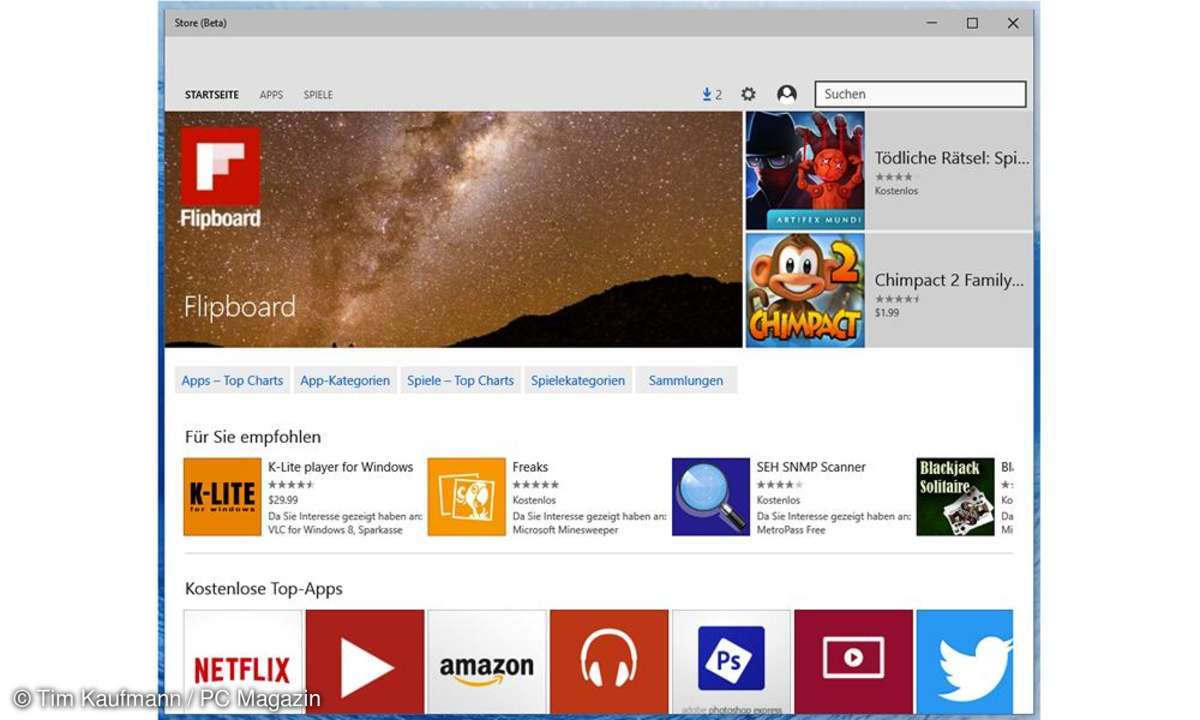Open the SEH SNMP Scanner magnifier icon
The width and height of the screenshot is (1200, 720).
click(x=710, y=497)
